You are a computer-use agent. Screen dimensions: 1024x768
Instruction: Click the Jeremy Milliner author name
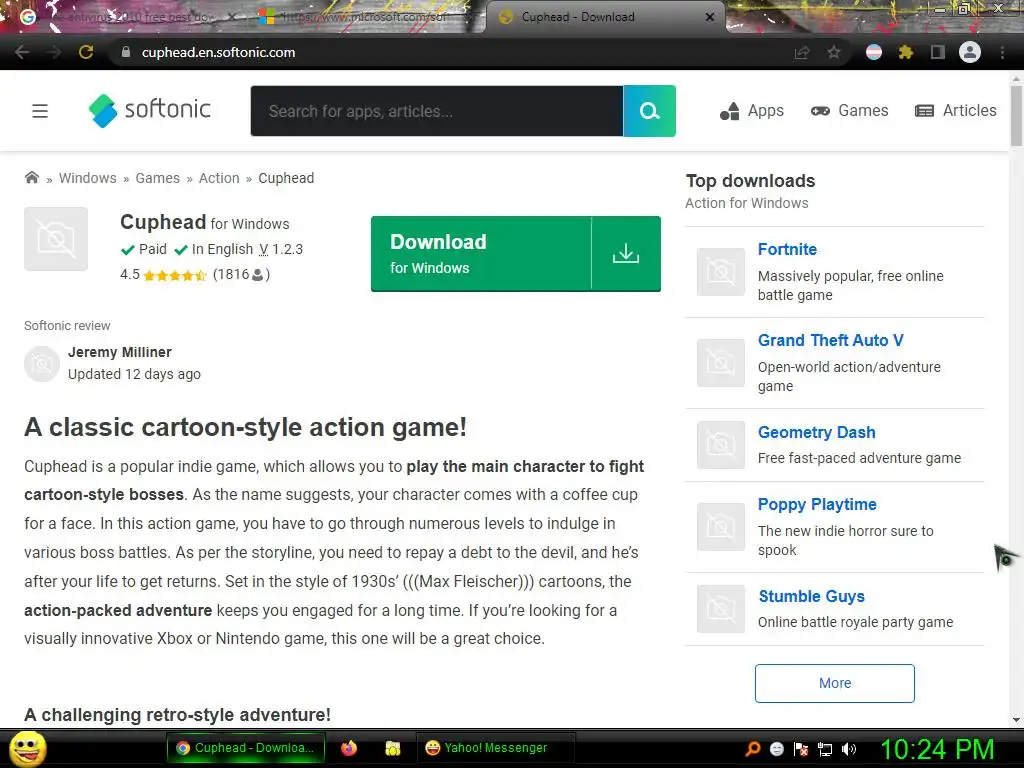(x=120, y=352)
